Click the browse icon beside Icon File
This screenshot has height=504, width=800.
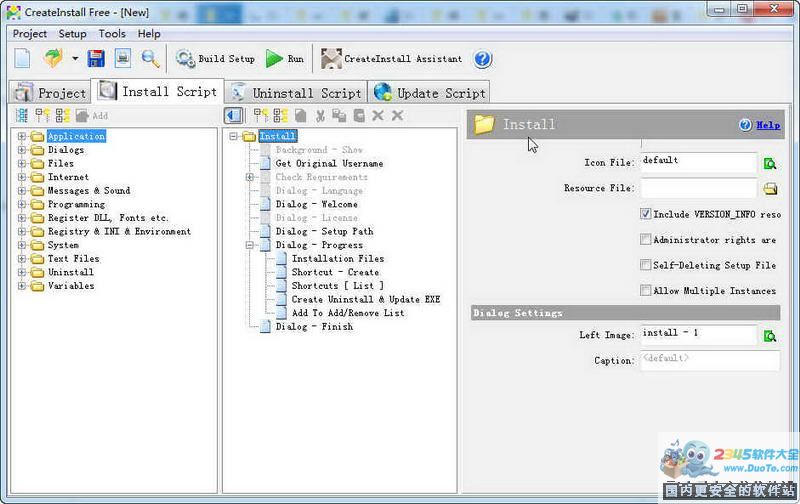(770, 163)
